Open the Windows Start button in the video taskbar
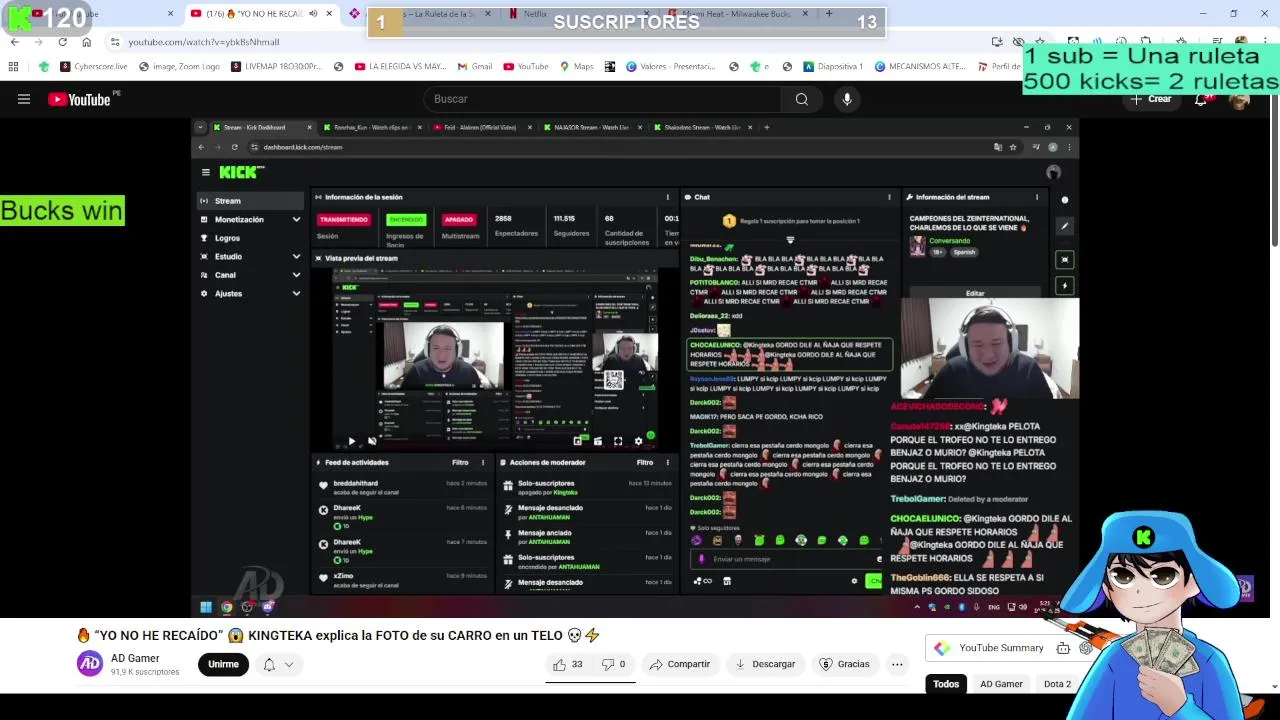Screen dimensions: 1280x720 click(x=205, y=607)
